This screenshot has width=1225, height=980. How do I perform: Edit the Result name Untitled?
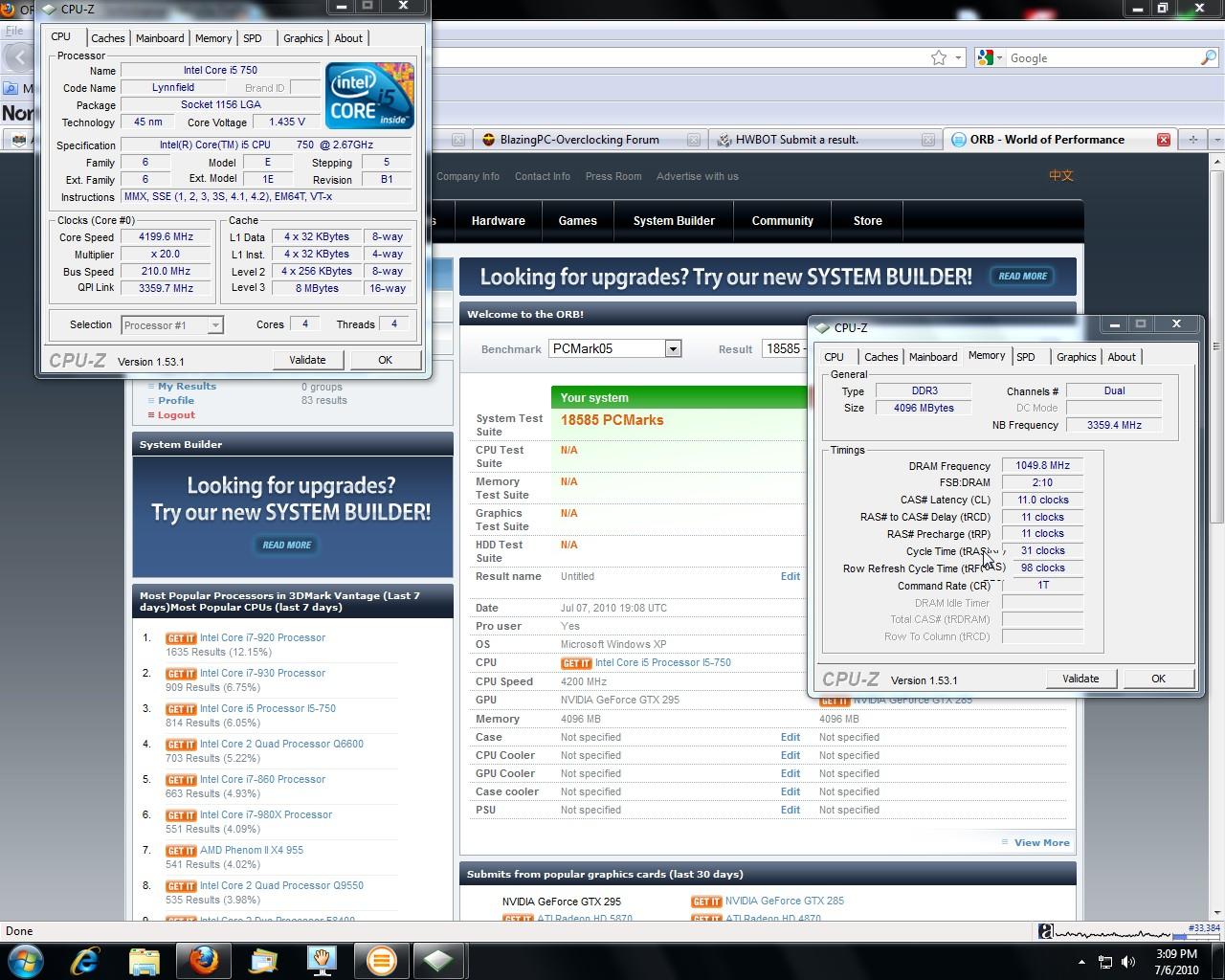click(x=791, y=577)
